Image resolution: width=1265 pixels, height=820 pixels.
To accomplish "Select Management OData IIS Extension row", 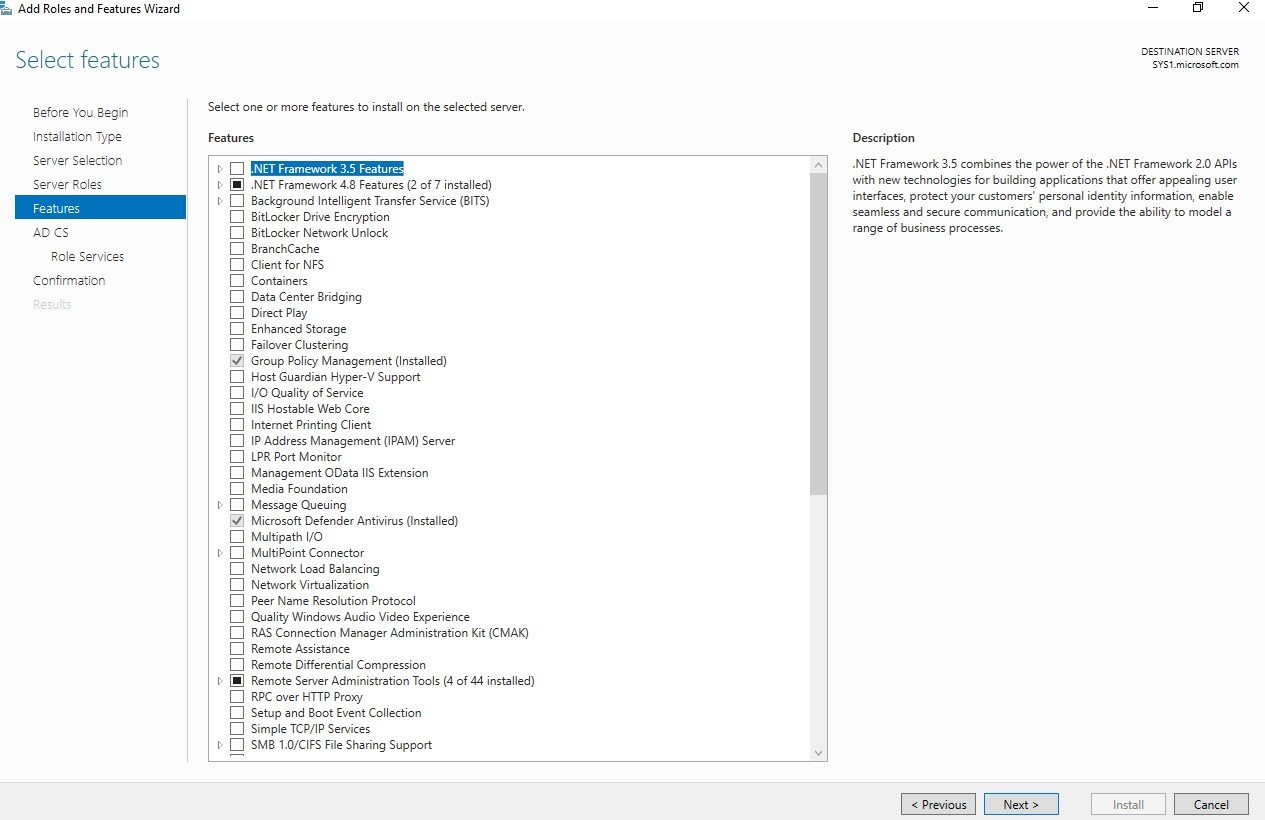I will [339, 473].
